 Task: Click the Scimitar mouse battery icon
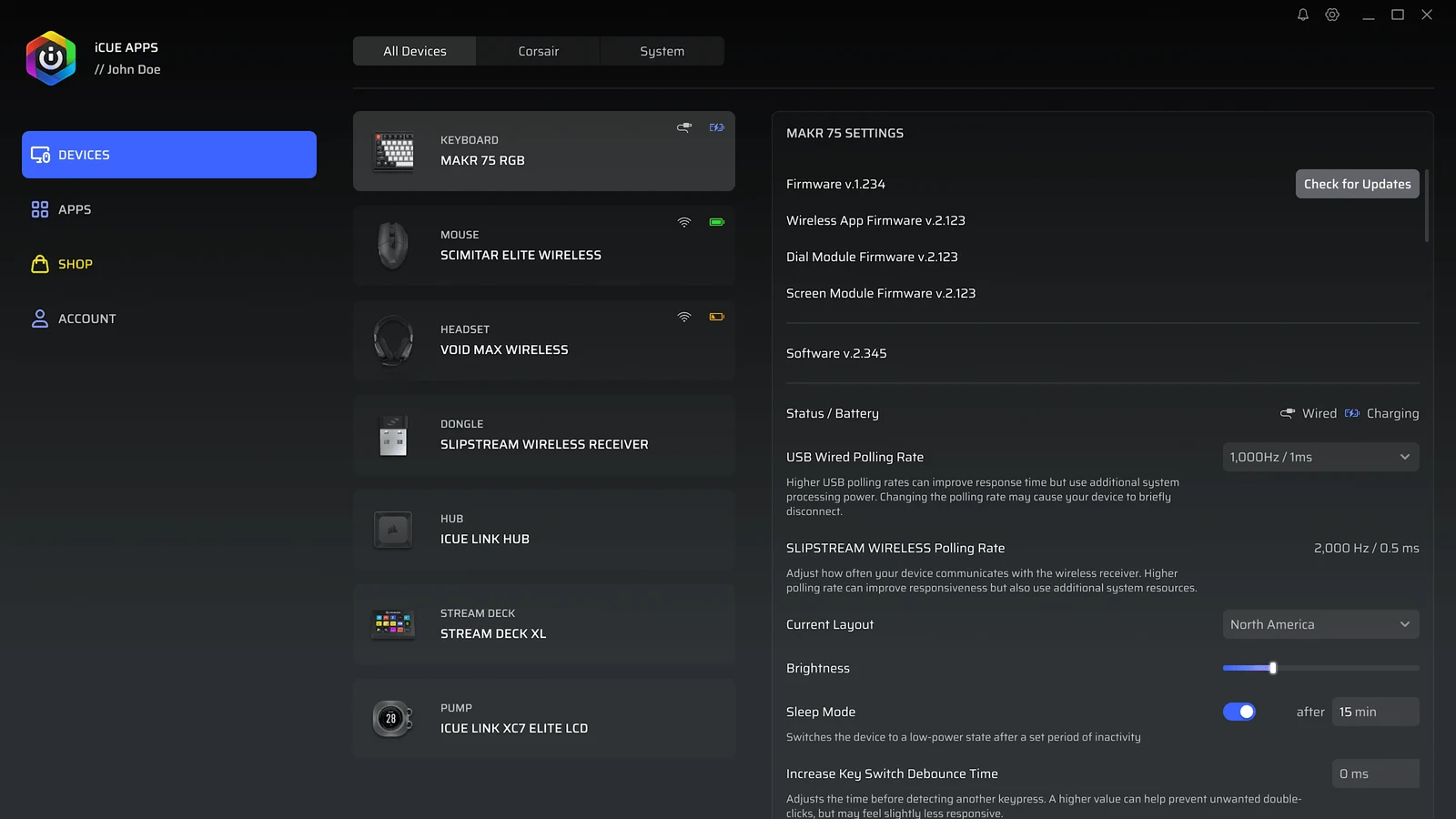(717, 222)
